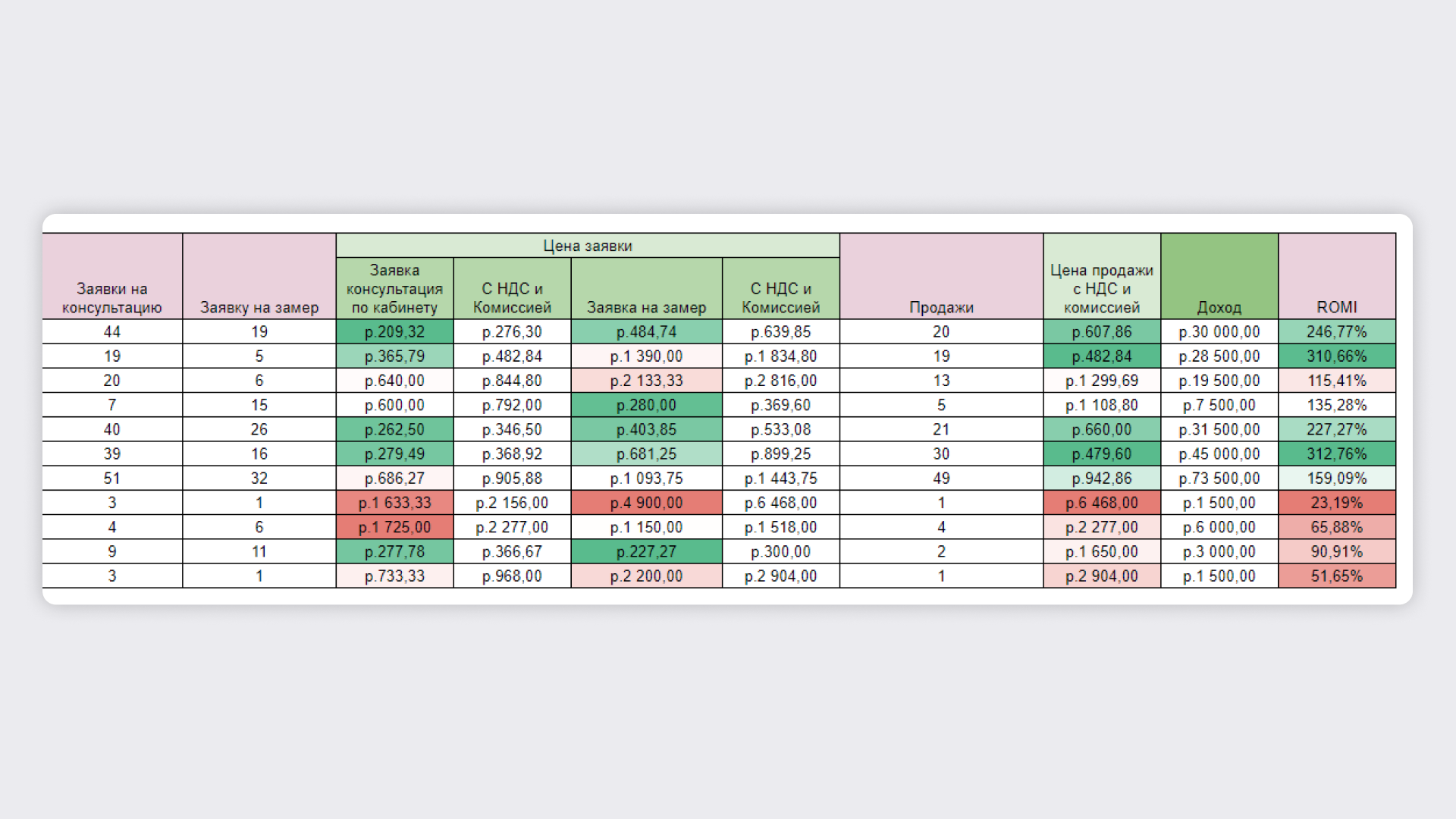Click ROMI cell 65,88%

click(x=1337, y=527)
